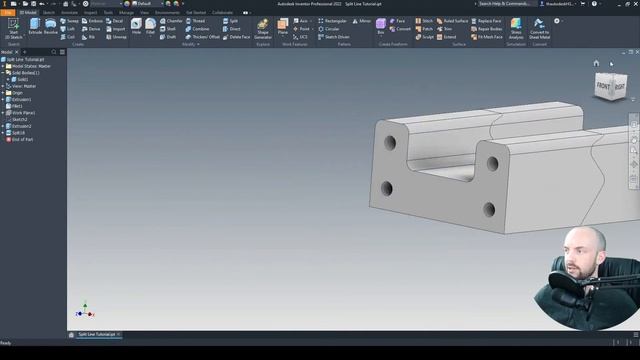Open the Inspect ribbon tab

(x=91, y=13)
